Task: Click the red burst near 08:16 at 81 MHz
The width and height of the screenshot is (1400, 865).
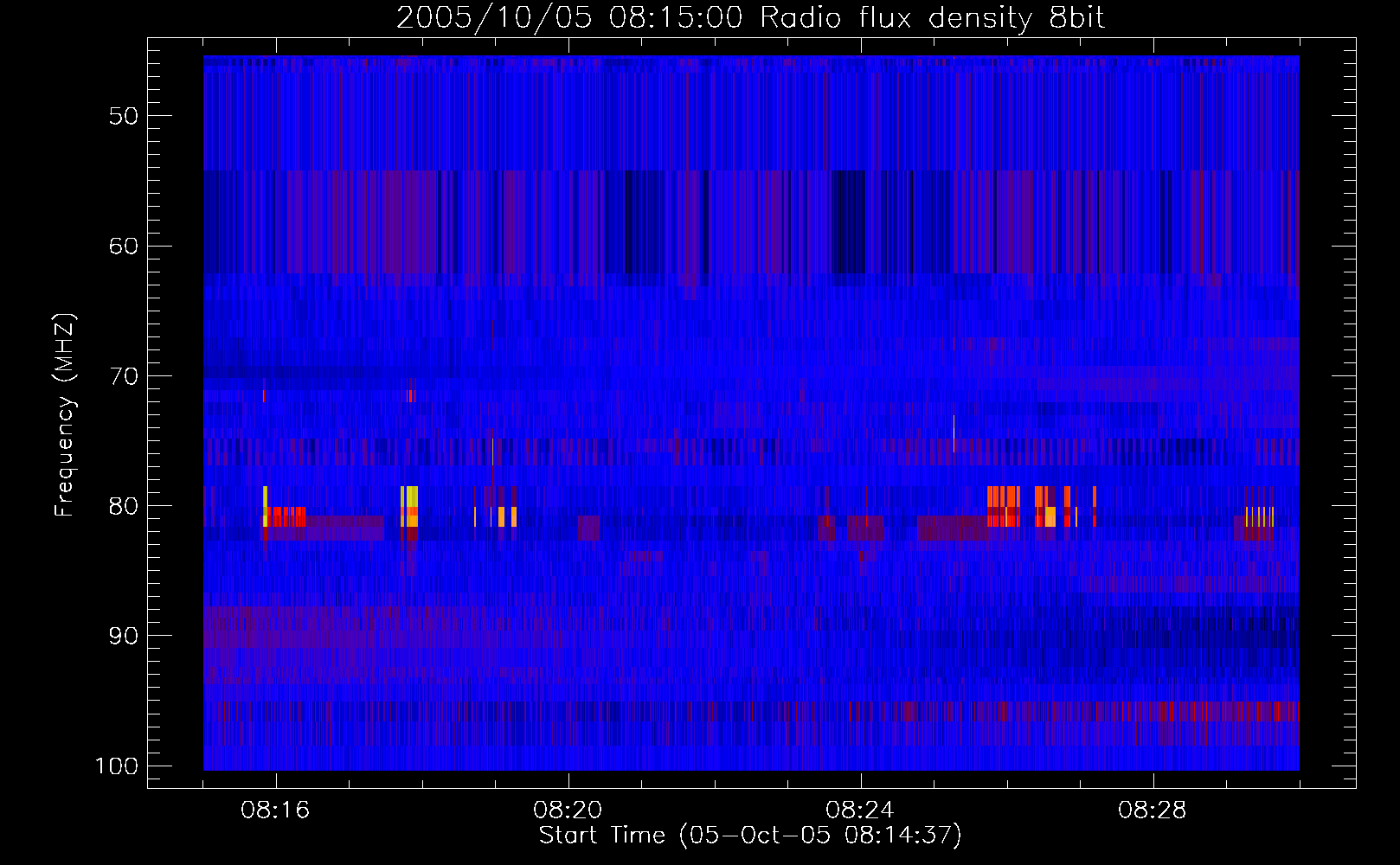Action: click(286, 516)
